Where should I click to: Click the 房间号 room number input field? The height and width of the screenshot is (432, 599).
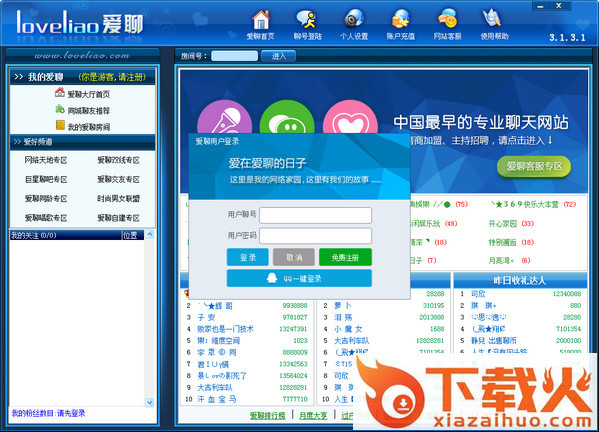click(x=235, y=56)
